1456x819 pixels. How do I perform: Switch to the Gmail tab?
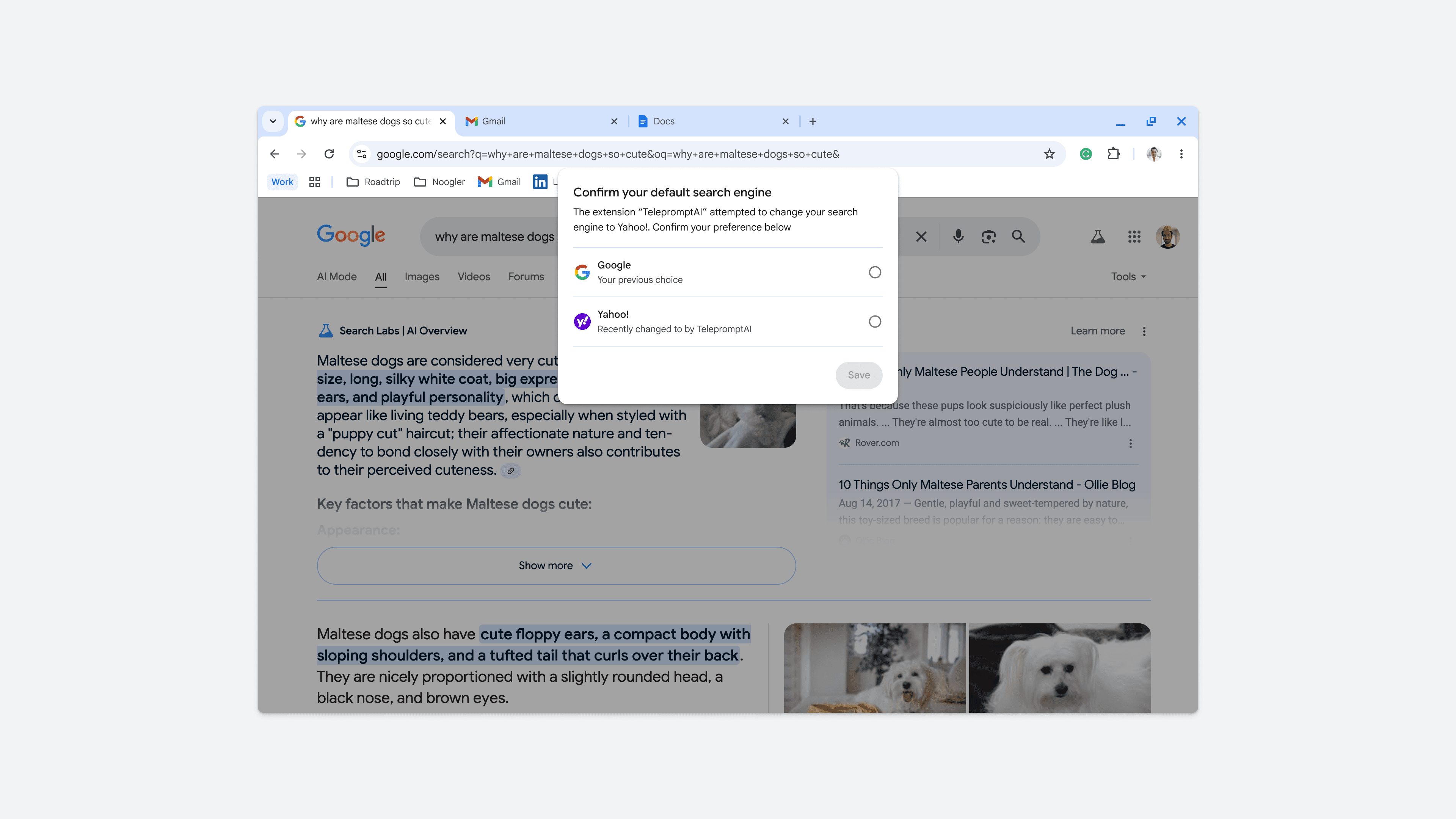tap(537, 121)
